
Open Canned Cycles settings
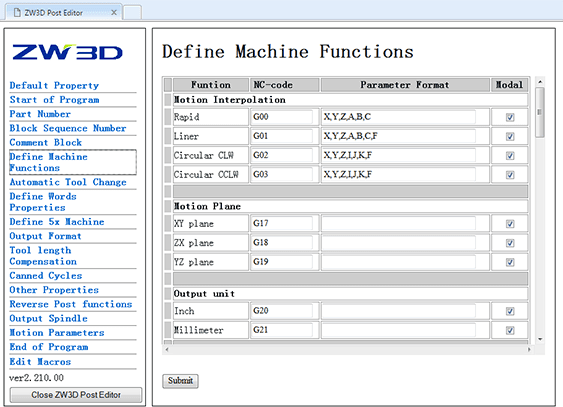pos(46,276)
